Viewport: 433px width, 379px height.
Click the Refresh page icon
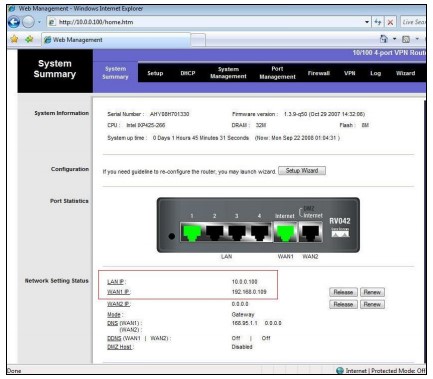[378, 22]
